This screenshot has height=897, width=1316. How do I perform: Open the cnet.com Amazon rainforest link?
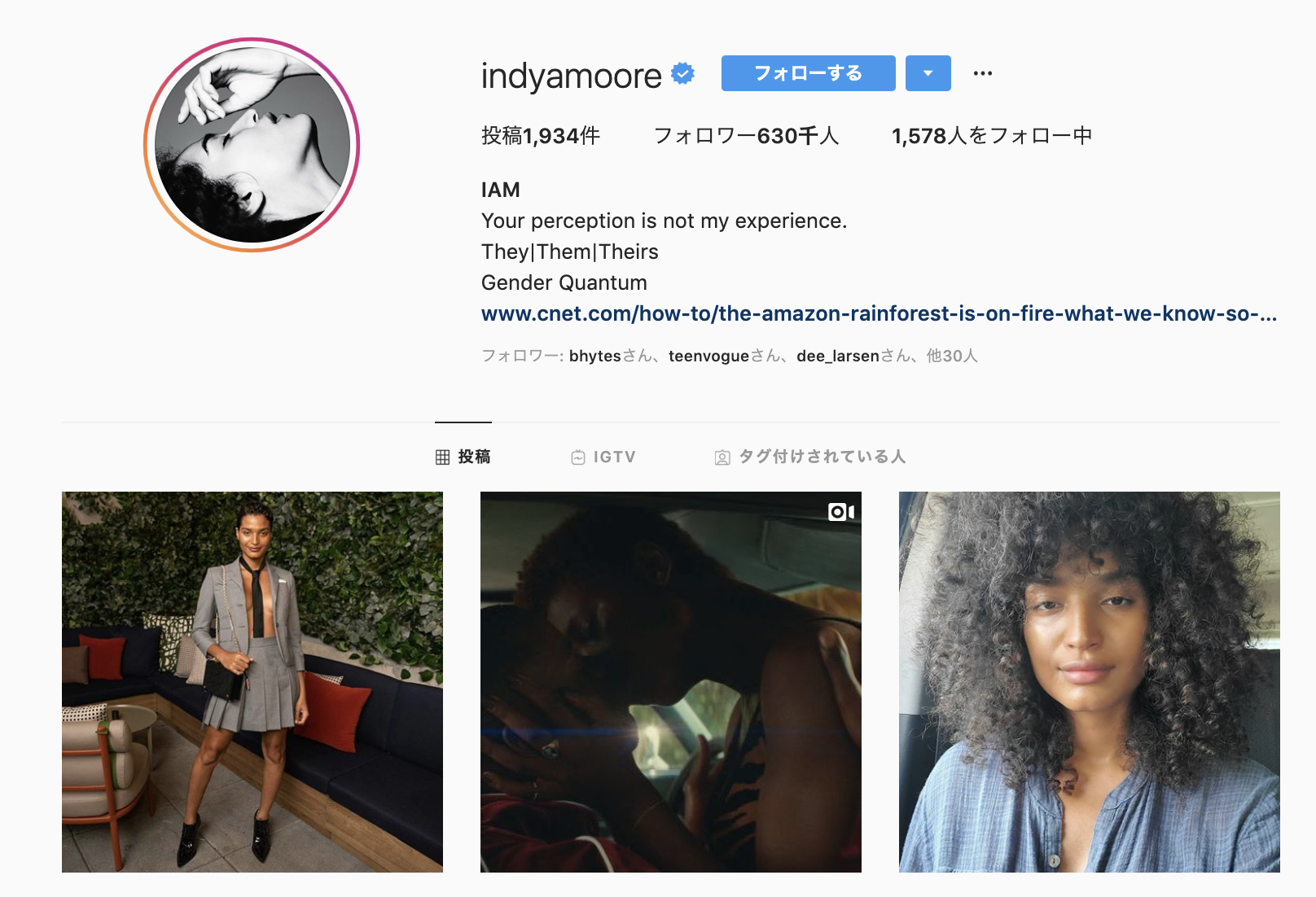[879, 313]
